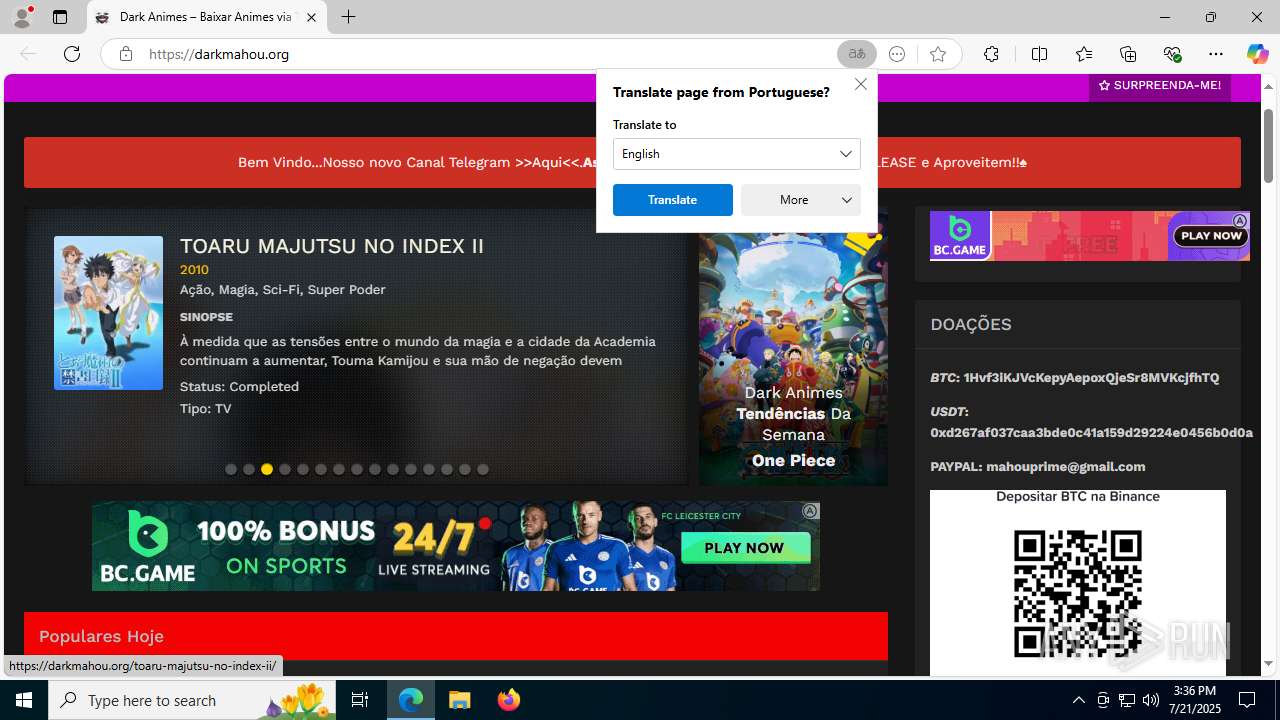Screen dimensions: 1280x720
Task: Open the Extensions puzzle icon
Action: pos(991,54)
